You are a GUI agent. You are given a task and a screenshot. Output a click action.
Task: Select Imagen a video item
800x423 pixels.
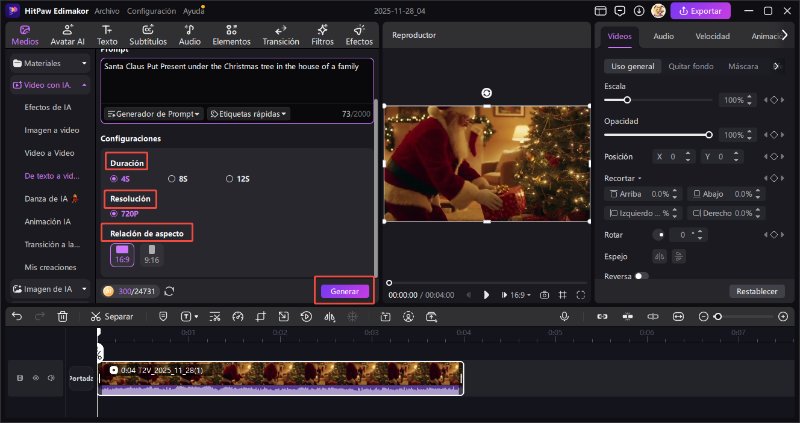[x=52, y=130]
